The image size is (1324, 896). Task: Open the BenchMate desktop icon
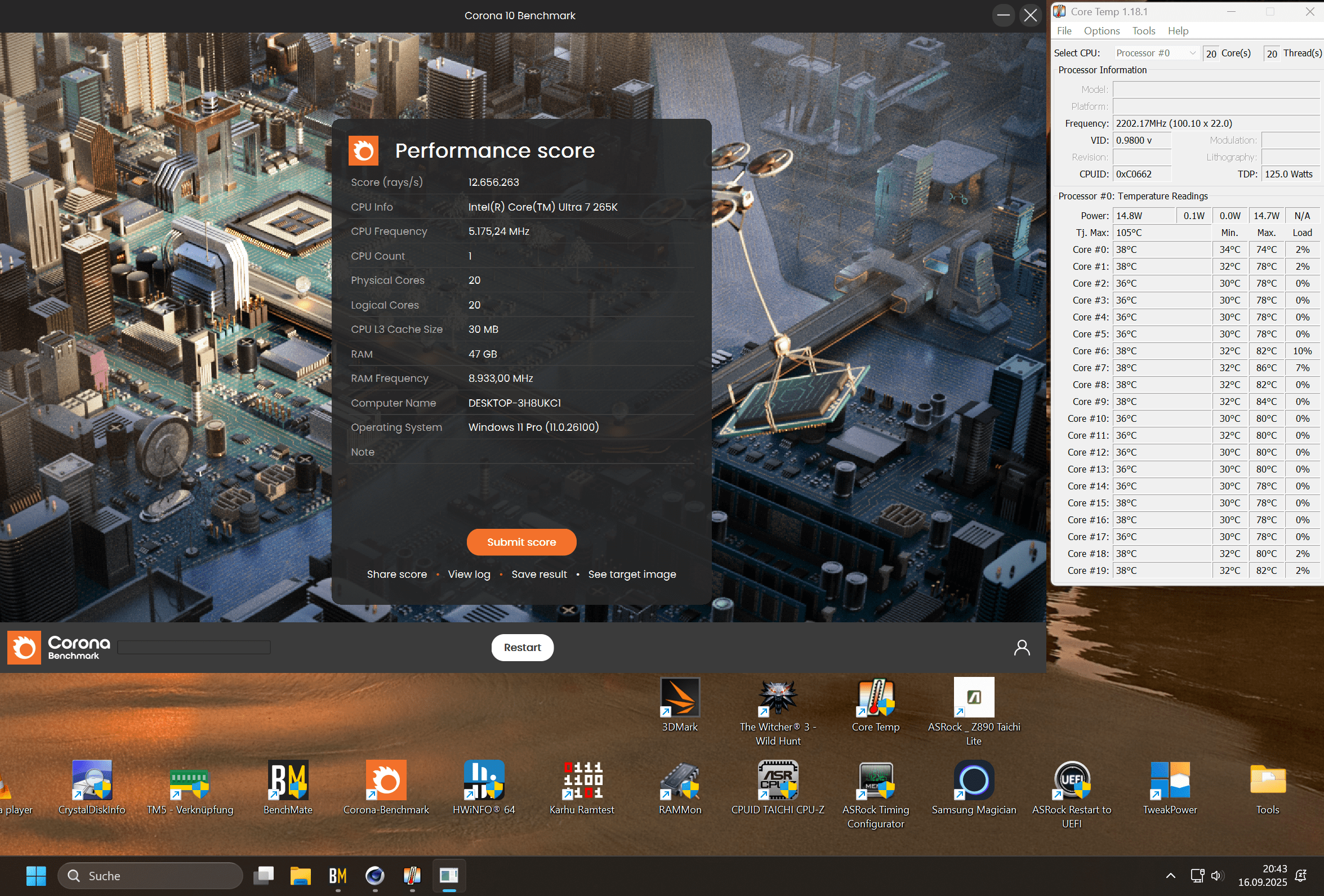click(x=288, y=781)
